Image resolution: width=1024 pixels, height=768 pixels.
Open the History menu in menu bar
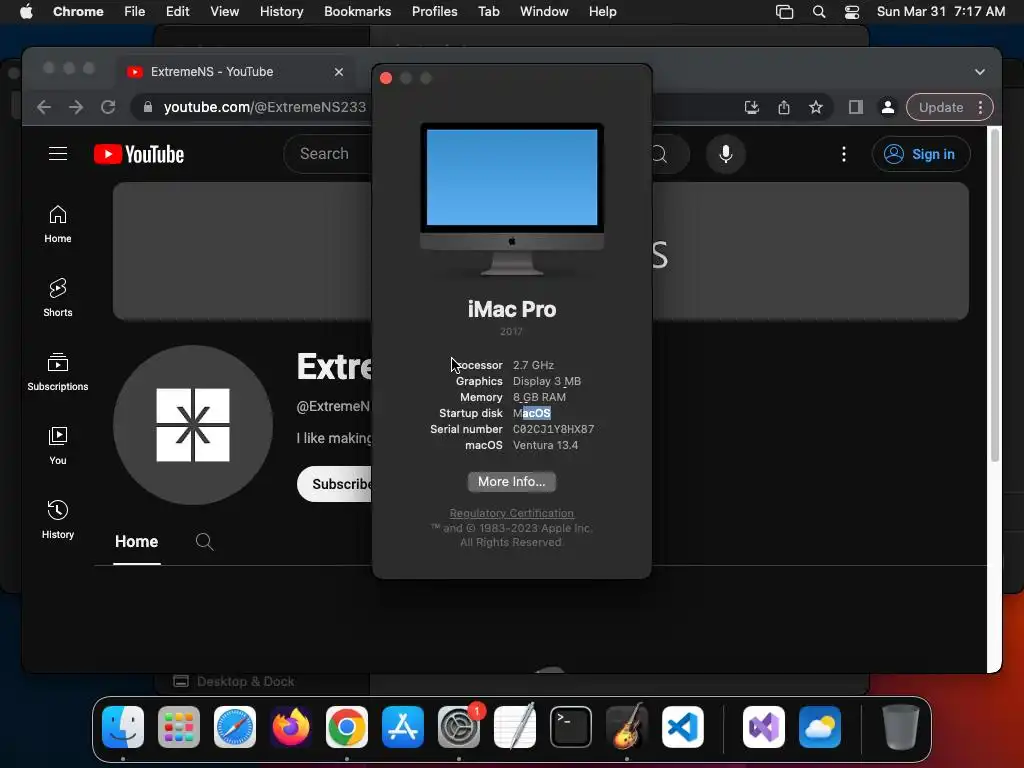pyautogui.click(x=281, y=12)
